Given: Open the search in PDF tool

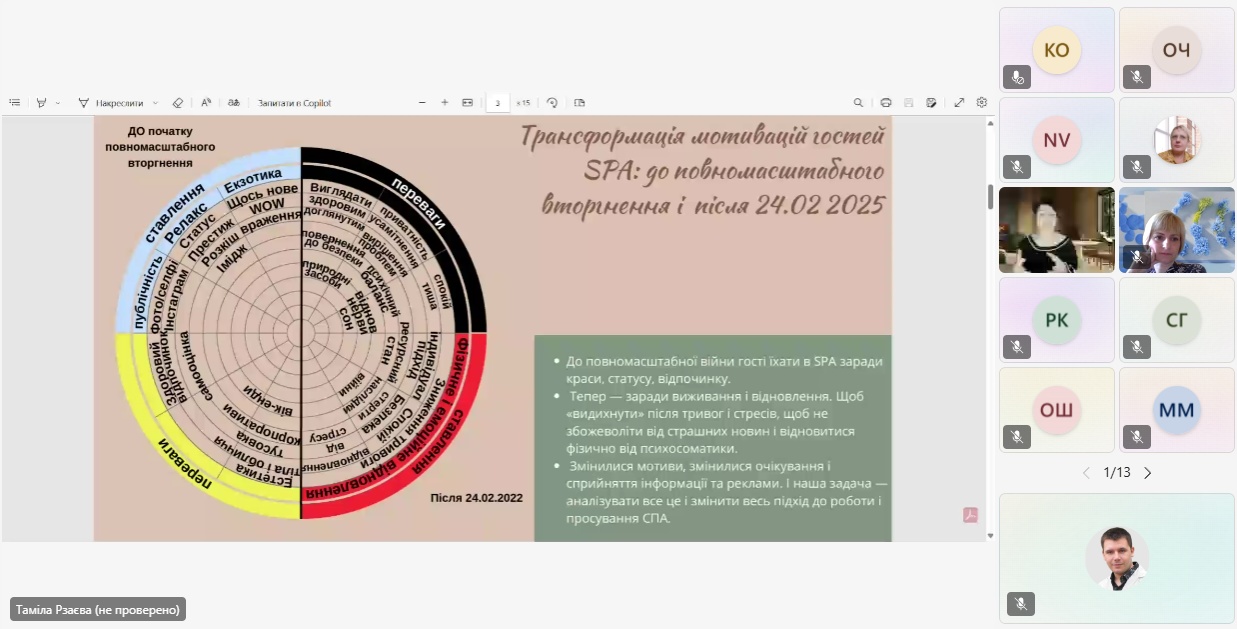Looking at the screenshot, I should 858,103.
